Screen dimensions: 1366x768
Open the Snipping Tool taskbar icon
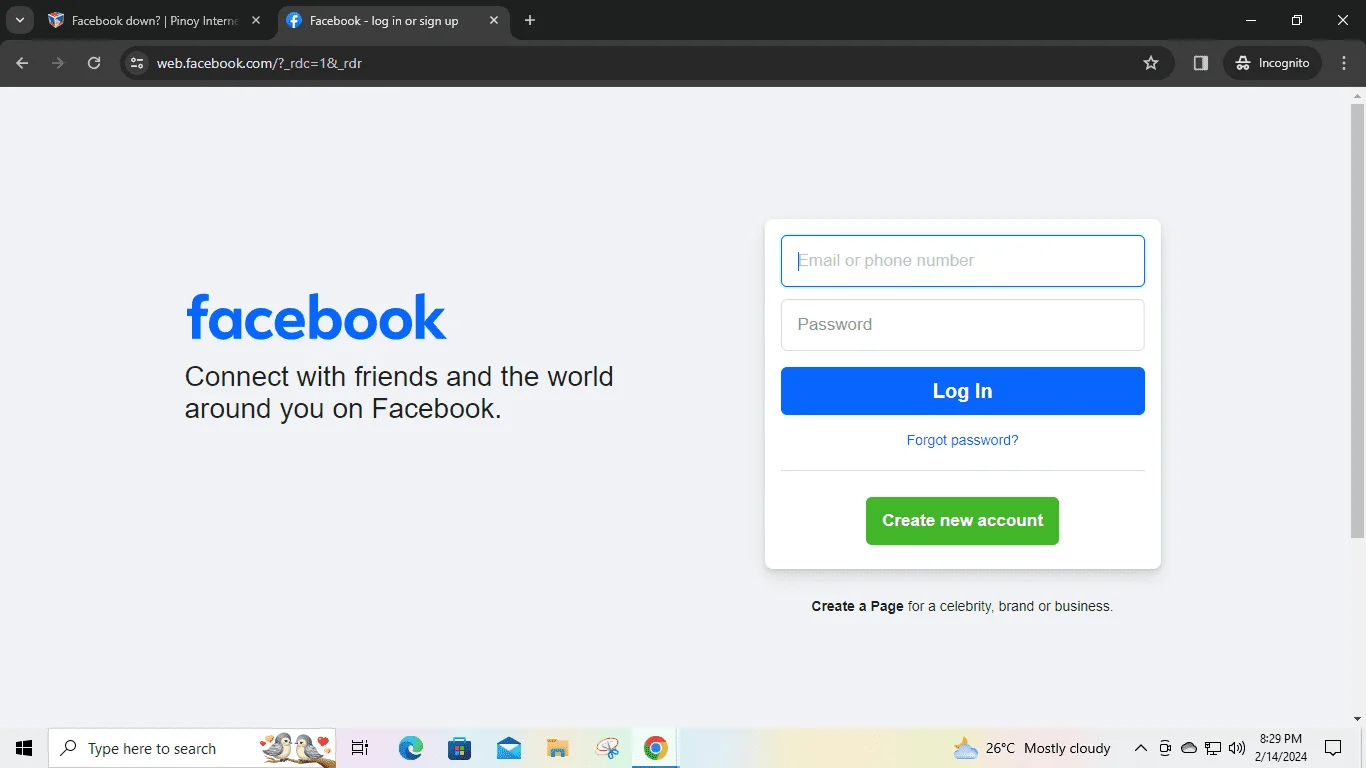(607, 748)
